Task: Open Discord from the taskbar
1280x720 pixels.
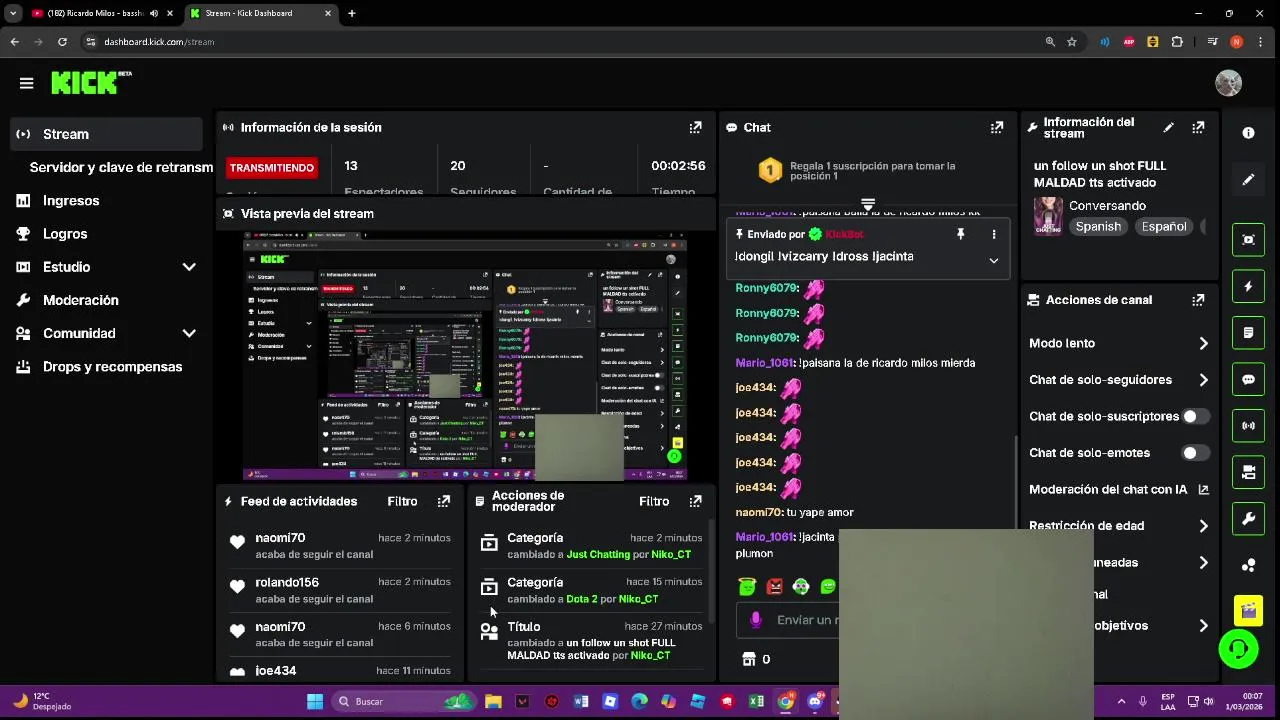Action: coord(815,701)
